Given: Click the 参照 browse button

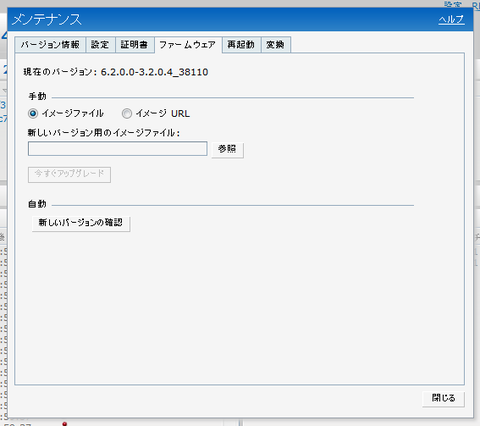Looking at the screenshot, I should pyautogui.click(x=227, y=149).
